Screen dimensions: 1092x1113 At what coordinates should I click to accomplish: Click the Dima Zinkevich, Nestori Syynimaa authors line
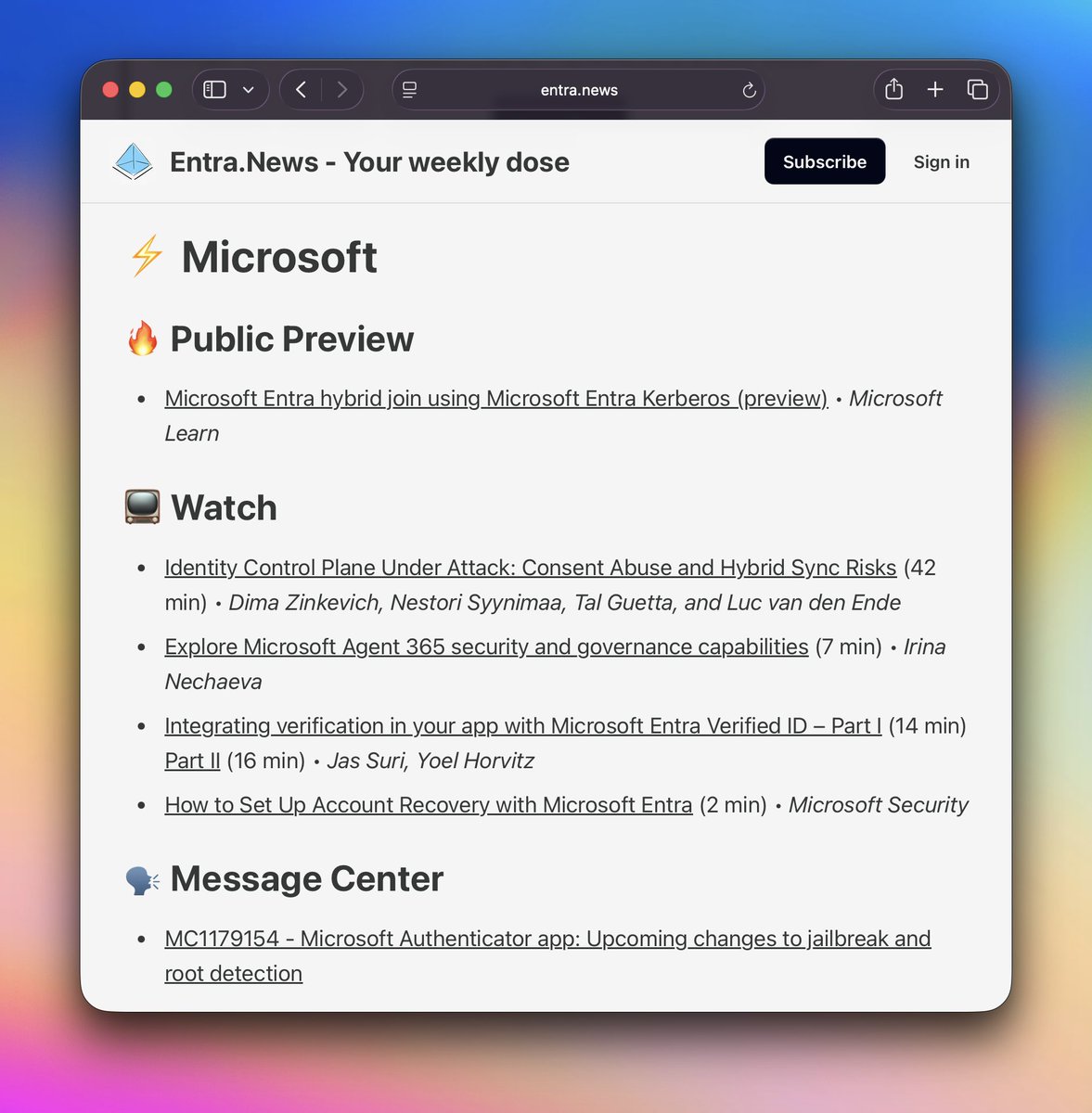coord(565,603)
